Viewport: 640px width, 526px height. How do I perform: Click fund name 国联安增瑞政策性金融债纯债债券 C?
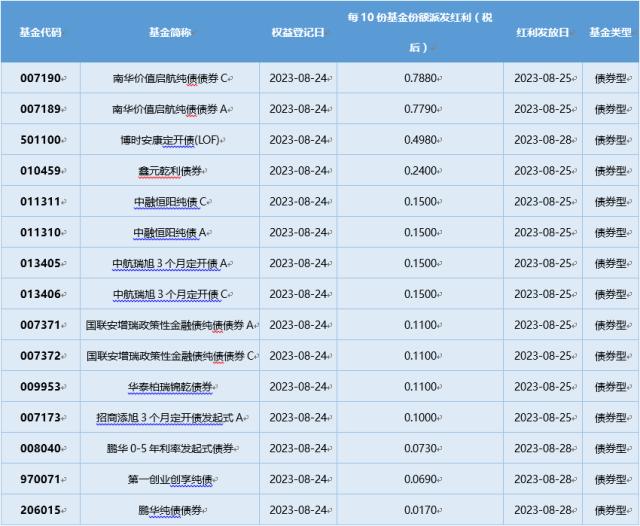click(170, 356)
